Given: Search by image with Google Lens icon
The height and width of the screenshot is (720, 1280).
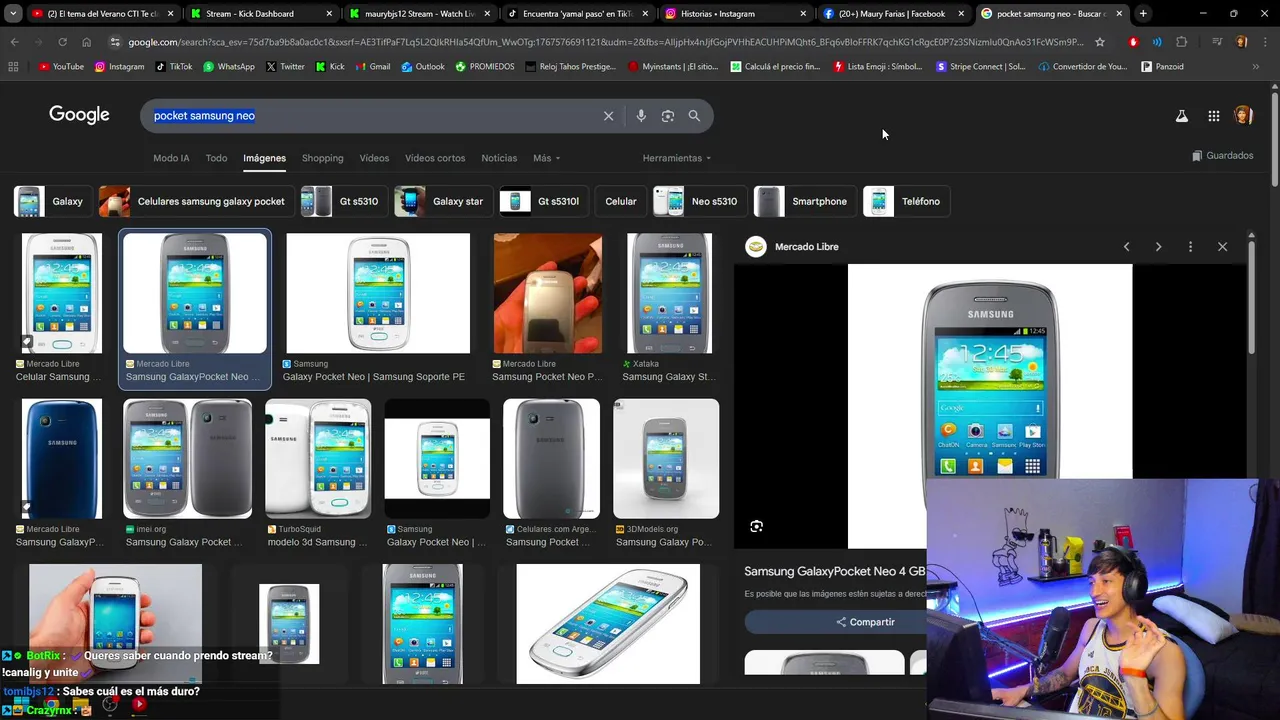Looking at the screenshot, I should (x=668, y=116).
